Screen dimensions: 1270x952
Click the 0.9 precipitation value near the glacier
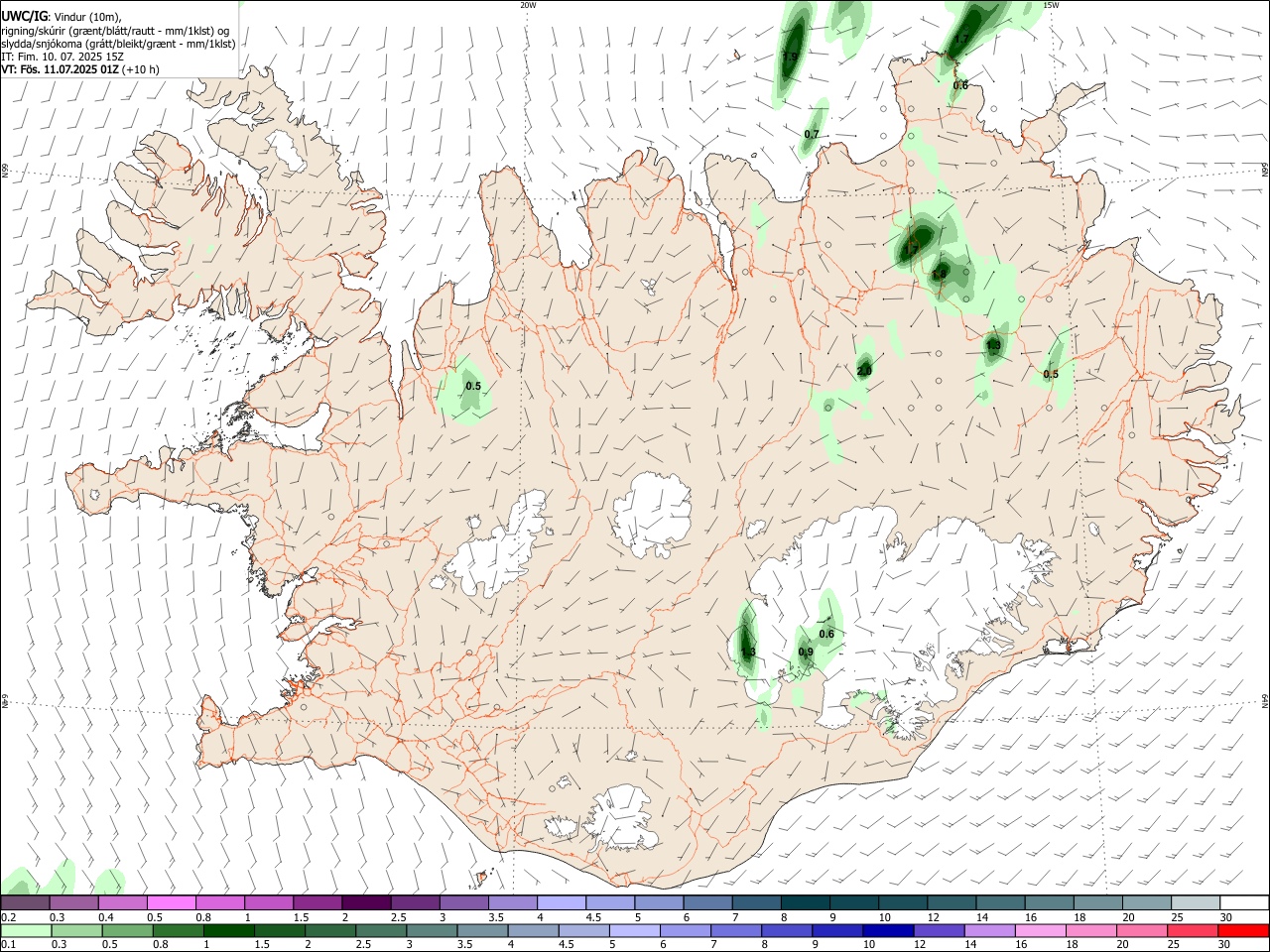pyautogui.click(x=806, y=652)
